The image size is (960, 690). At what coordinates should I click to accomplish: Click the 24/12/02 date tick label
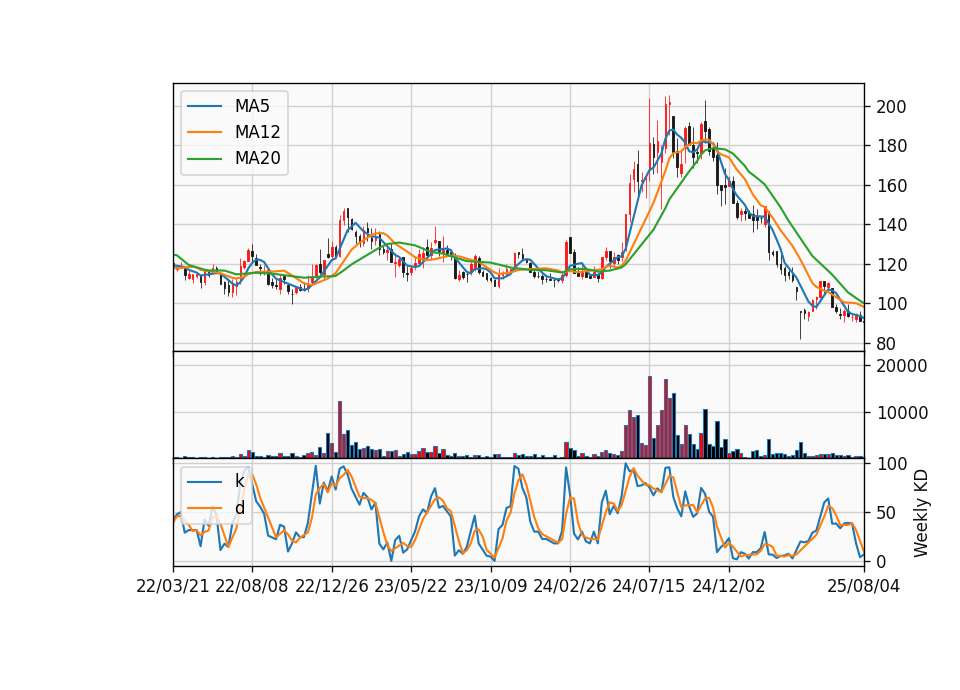tap(729, 587)
